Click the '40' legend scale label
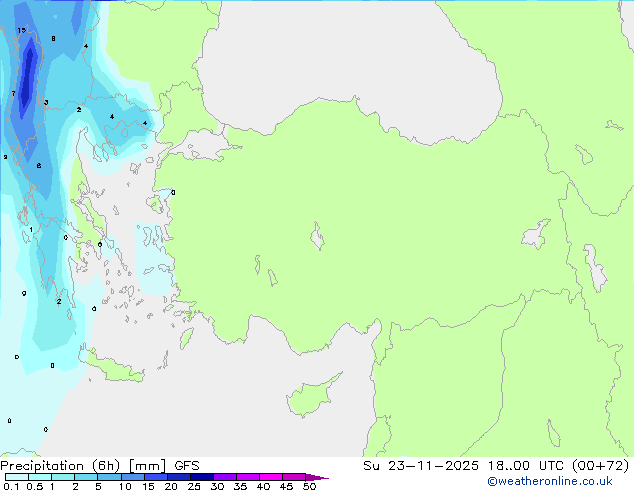 coord(263,486)
